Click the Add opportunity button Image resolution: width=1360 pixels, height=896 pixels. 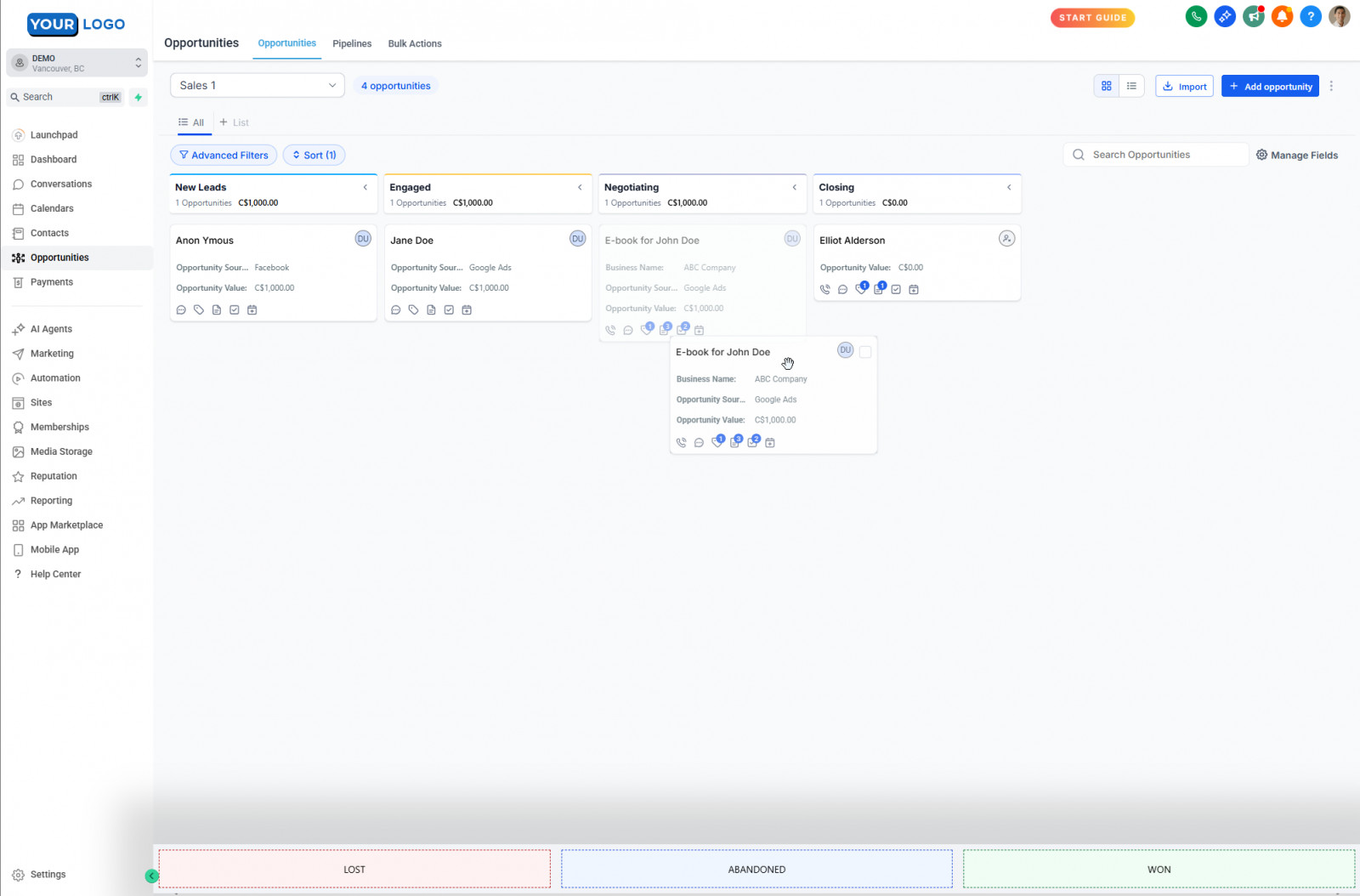tap(1270, 86)
